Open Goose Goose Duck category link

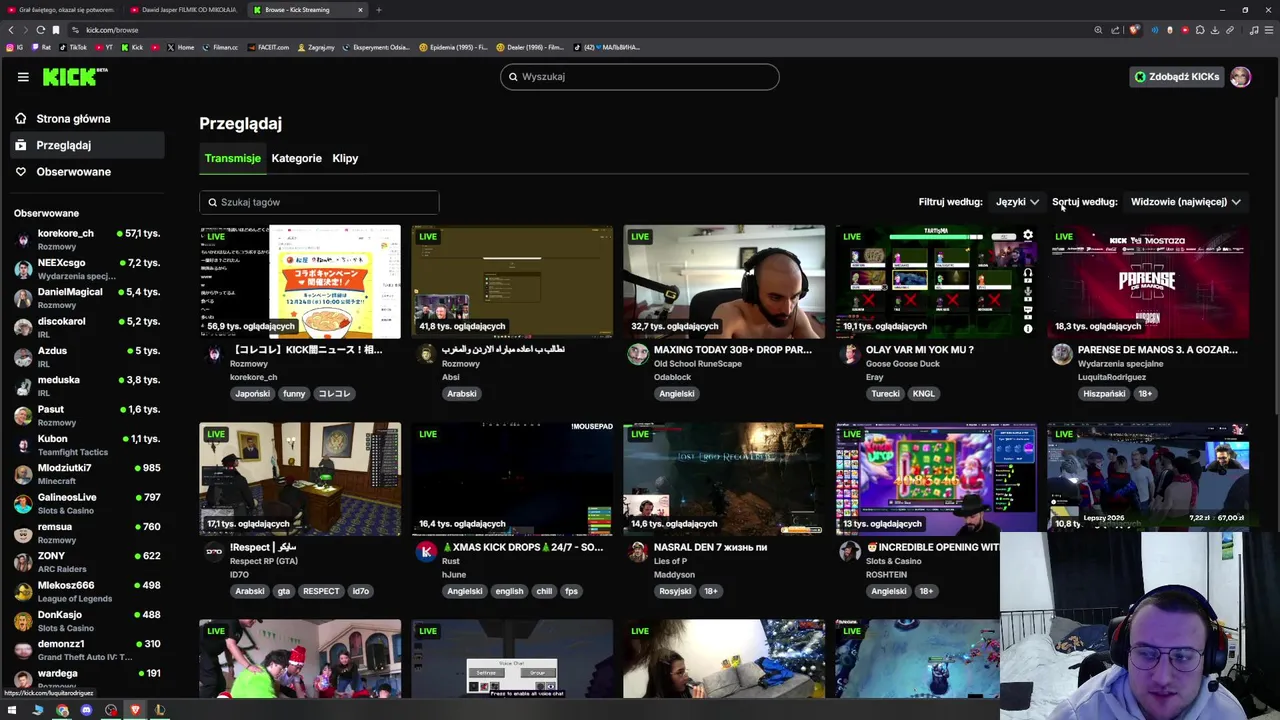coord(902,364)
